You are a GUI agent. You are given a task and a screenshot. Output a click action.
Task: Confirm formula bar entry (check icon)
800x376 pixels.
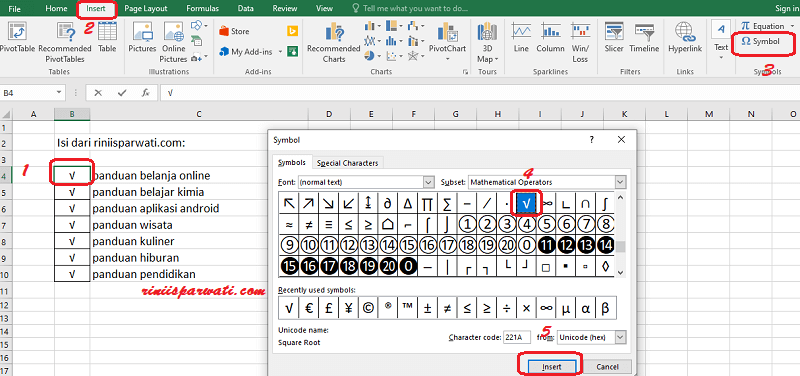point(122,93)
